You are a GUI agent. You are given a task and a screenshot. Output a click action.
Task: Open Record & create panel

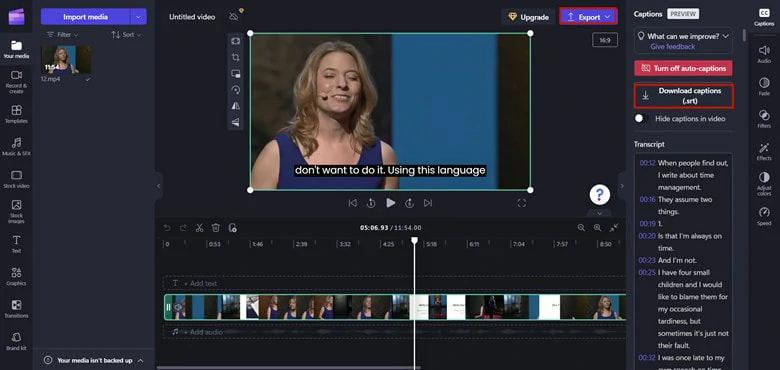[16, 81]
